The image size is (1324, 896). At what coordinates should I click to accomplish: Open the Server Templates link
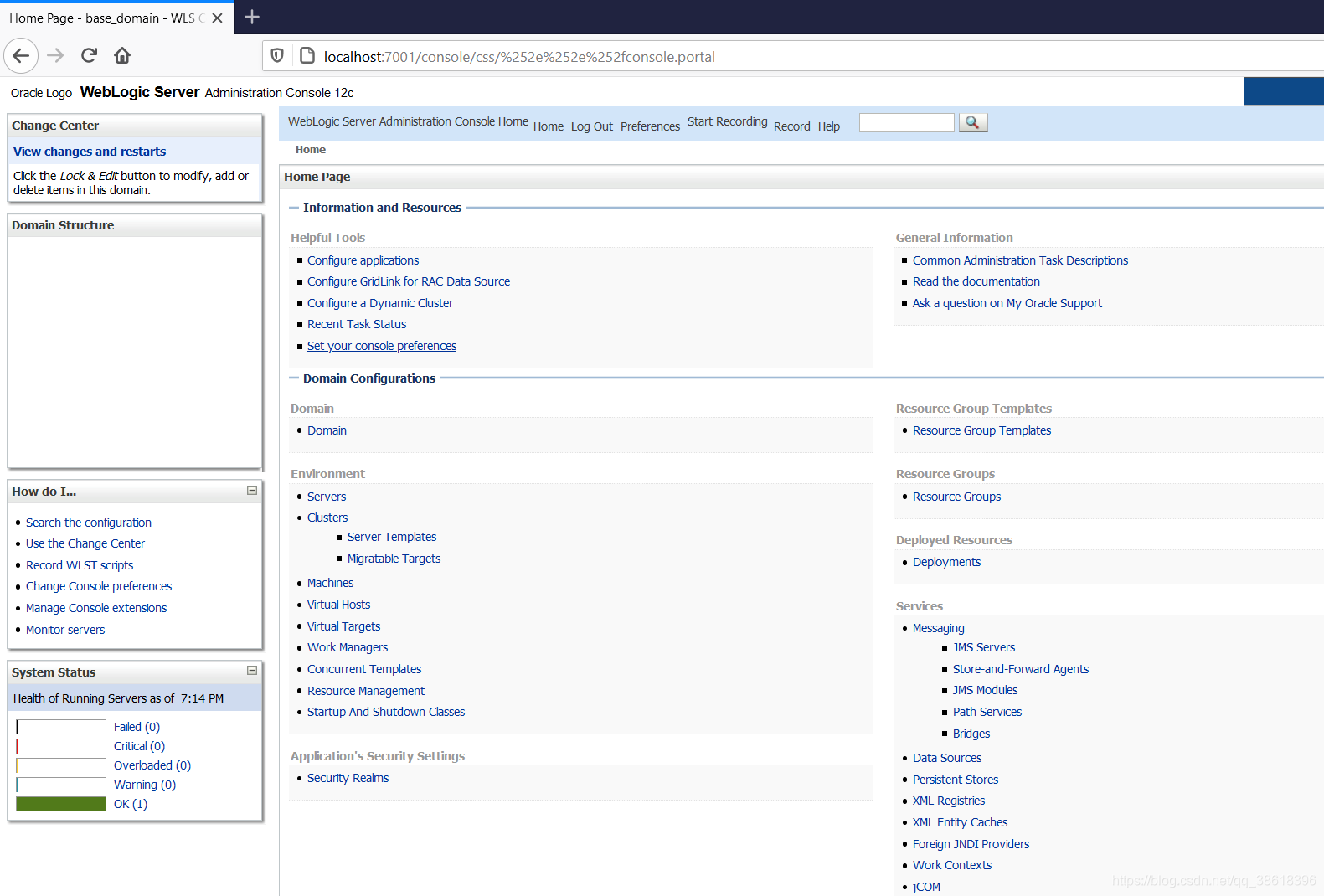pyautogui.click(x=392, y=537)
